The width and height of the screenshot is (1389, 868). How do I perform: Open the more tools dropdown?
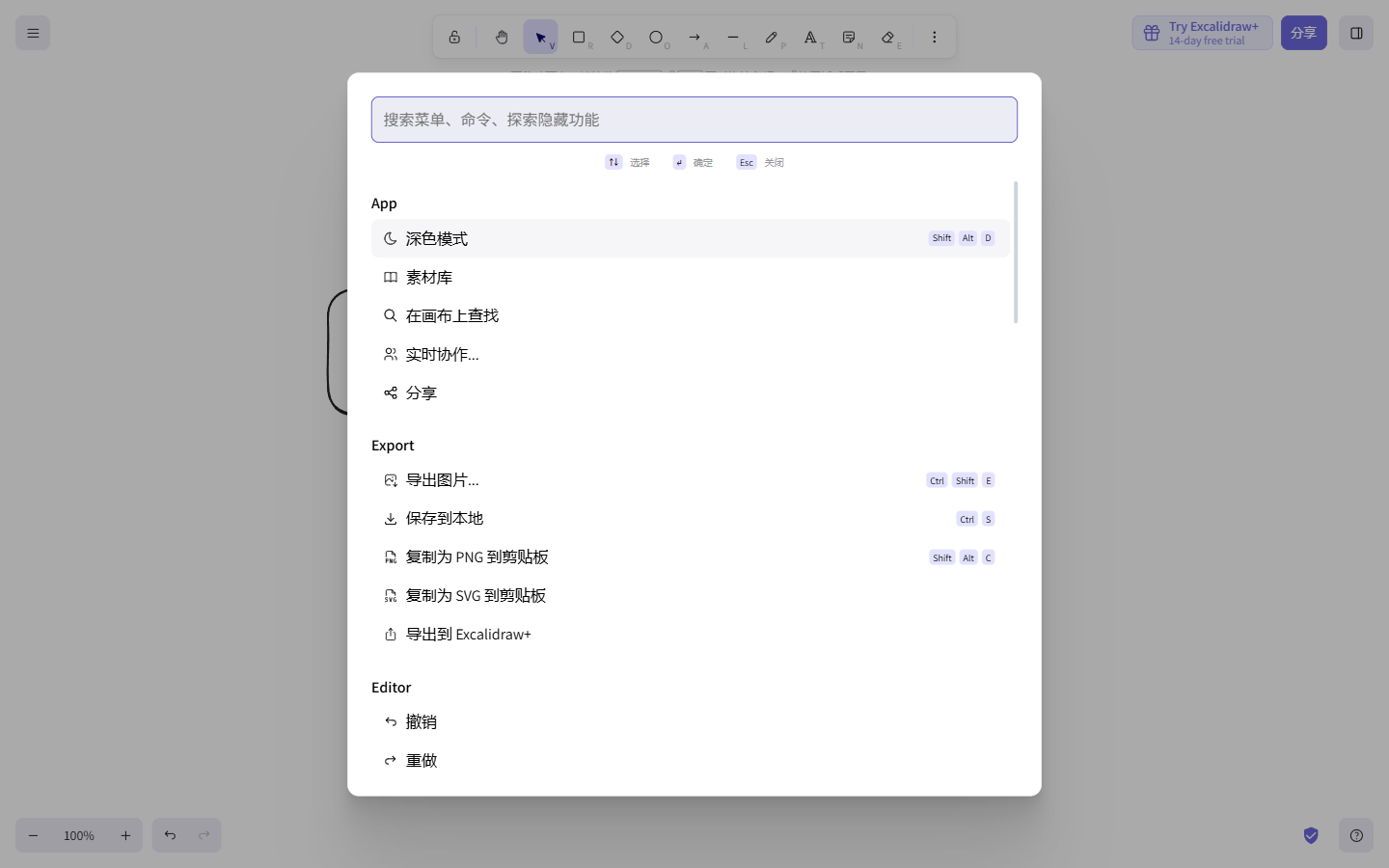(x=934, y=37)
